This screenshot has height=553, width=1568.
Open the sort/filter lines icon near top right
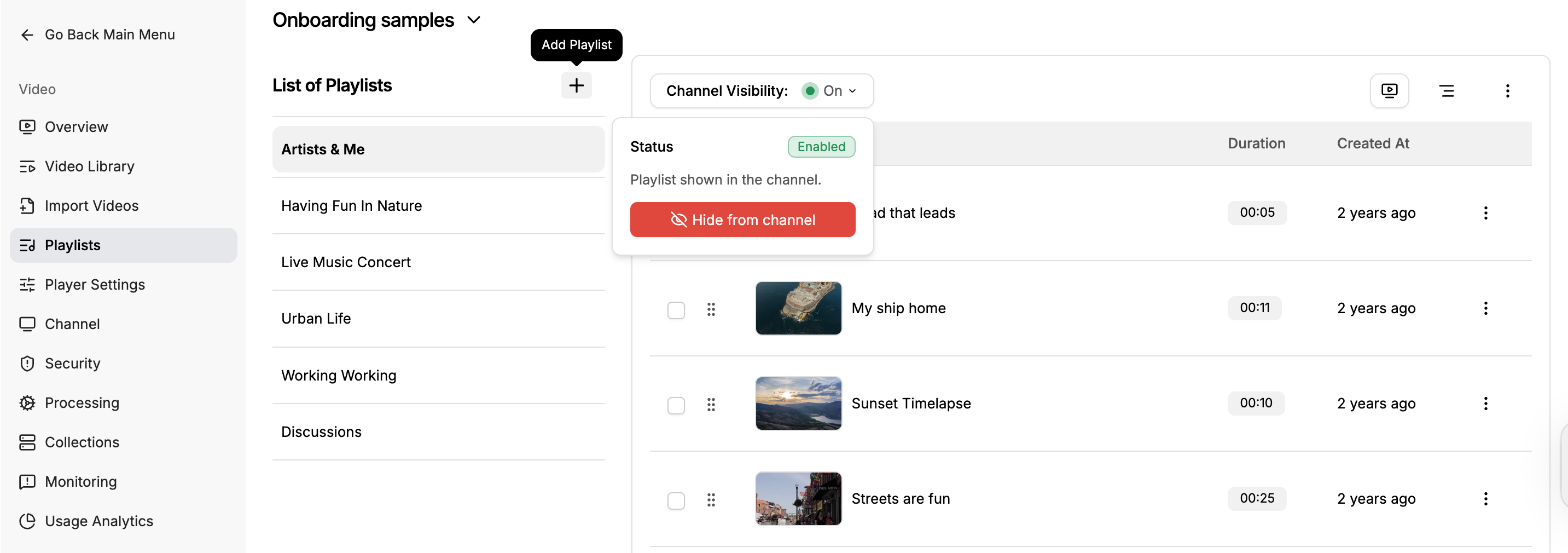click(x=1448, y=90)
